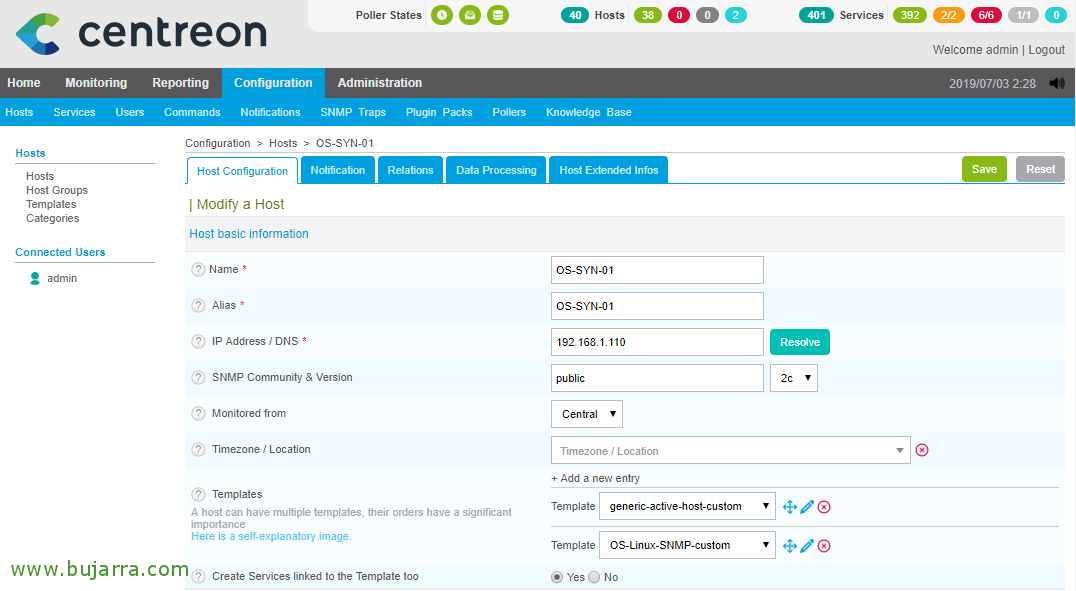Click the IP Address input field
Viewport: 1076px width, 591px height.
(x=657, y=342)
